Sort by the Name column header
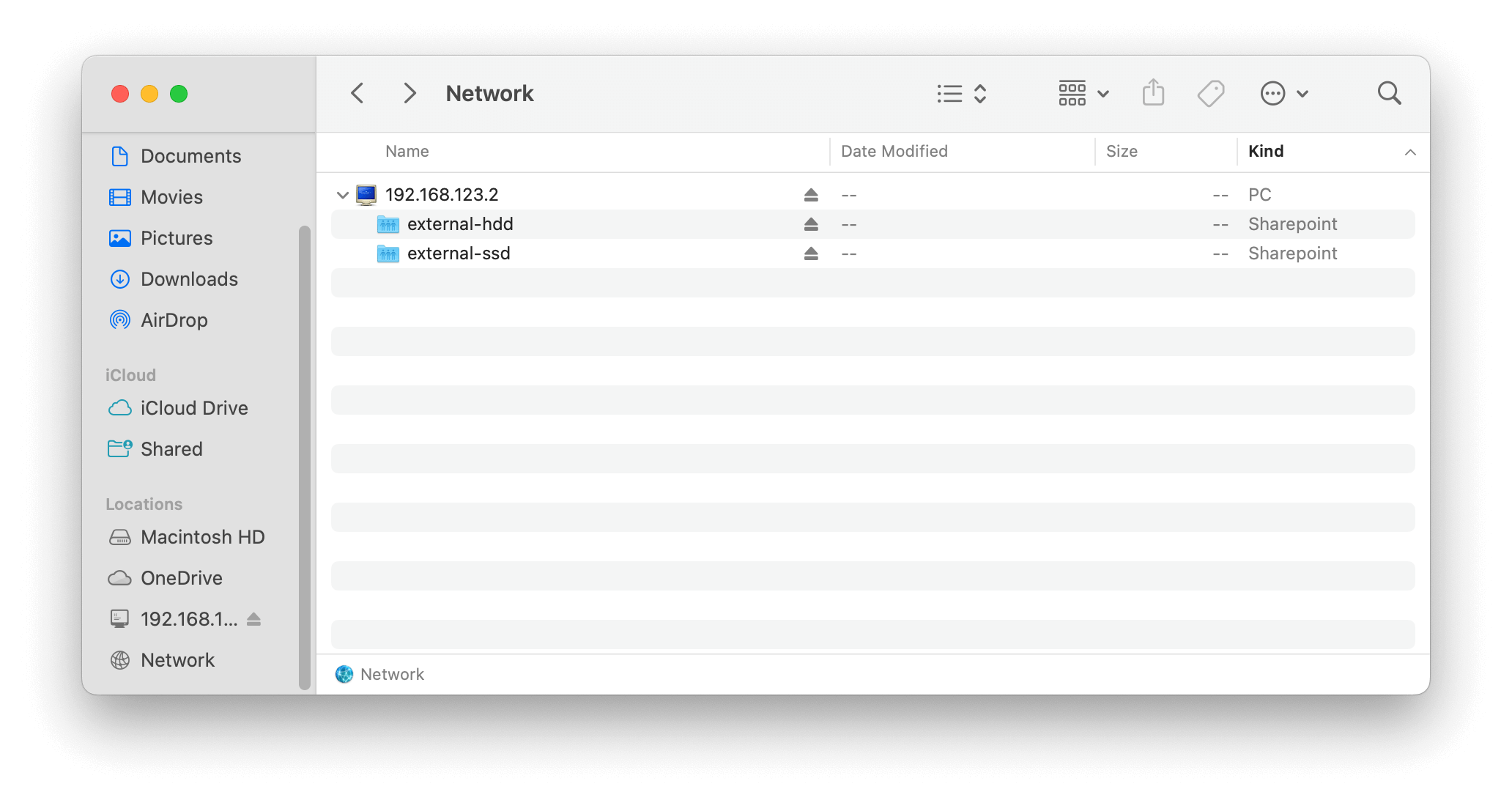Screen dimensions: 1512x803 407,151
